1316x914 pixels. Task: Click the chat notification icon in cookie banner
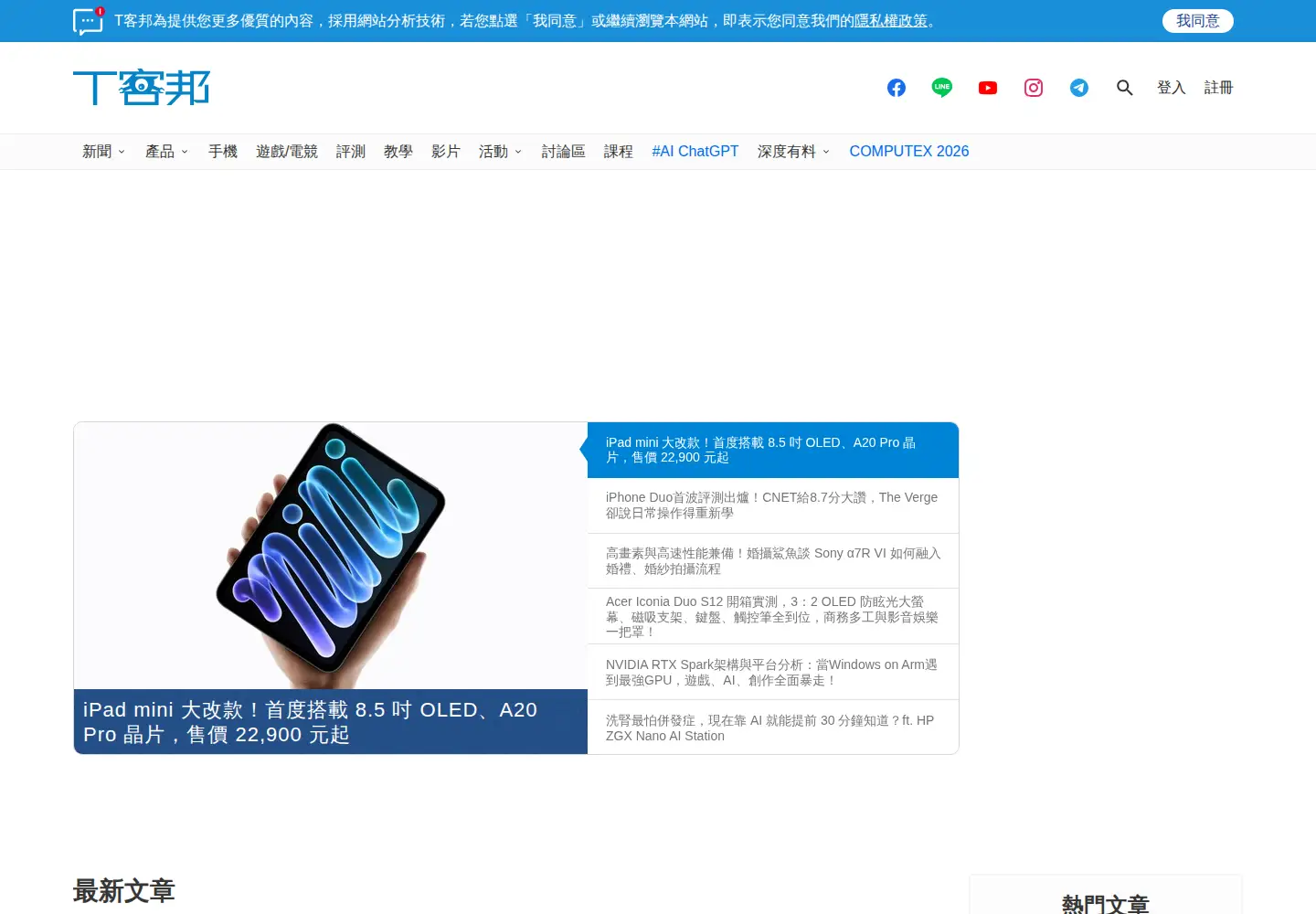click(89, 21)
